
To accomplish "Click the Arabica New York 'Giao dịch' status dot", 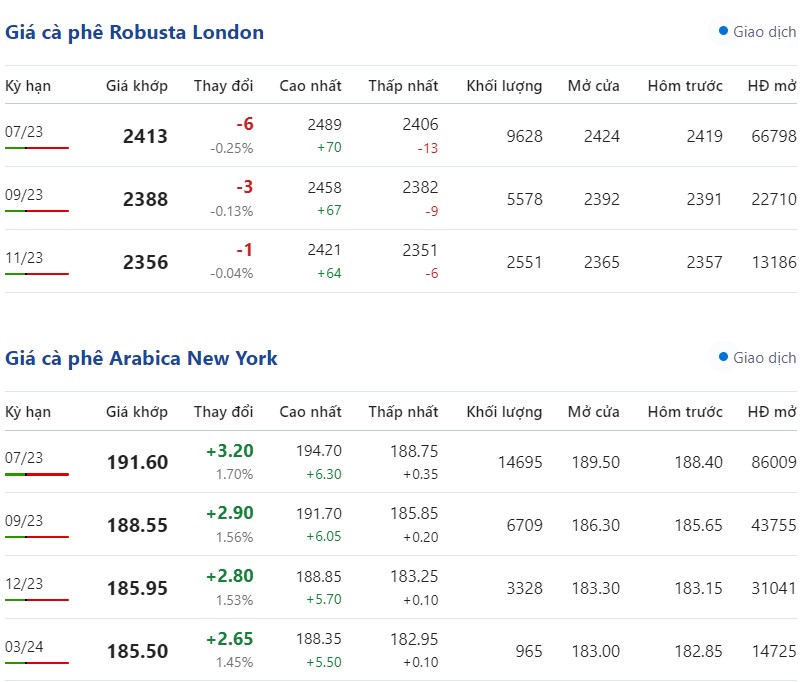I will tap(723, 356).
